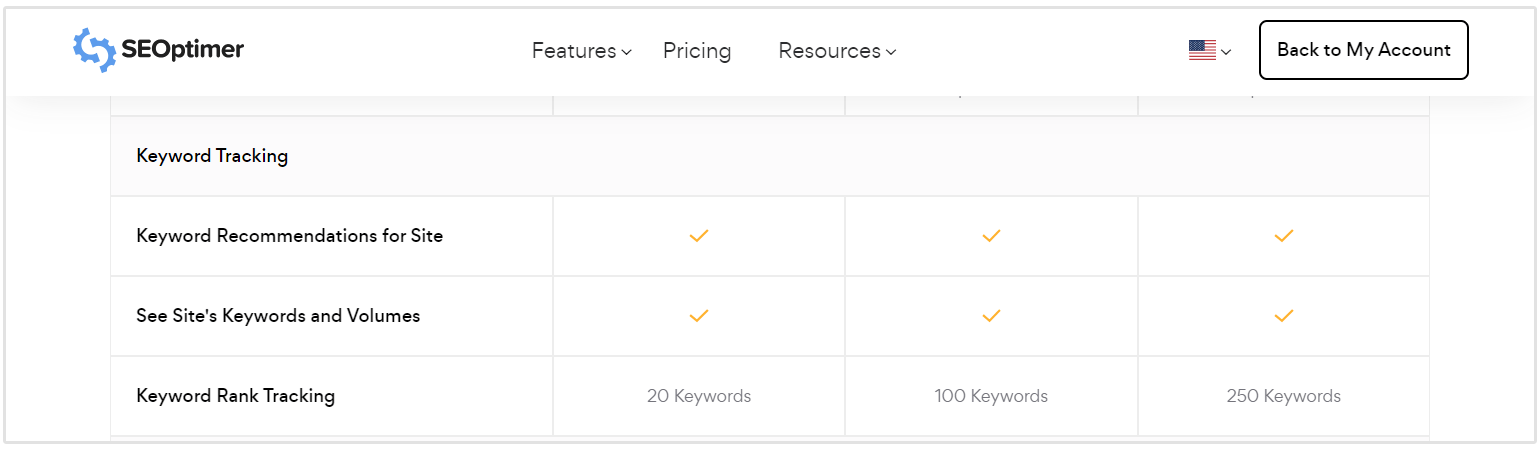
Task: Click the SEOptimer wordmark text
Action: [182, 50]
